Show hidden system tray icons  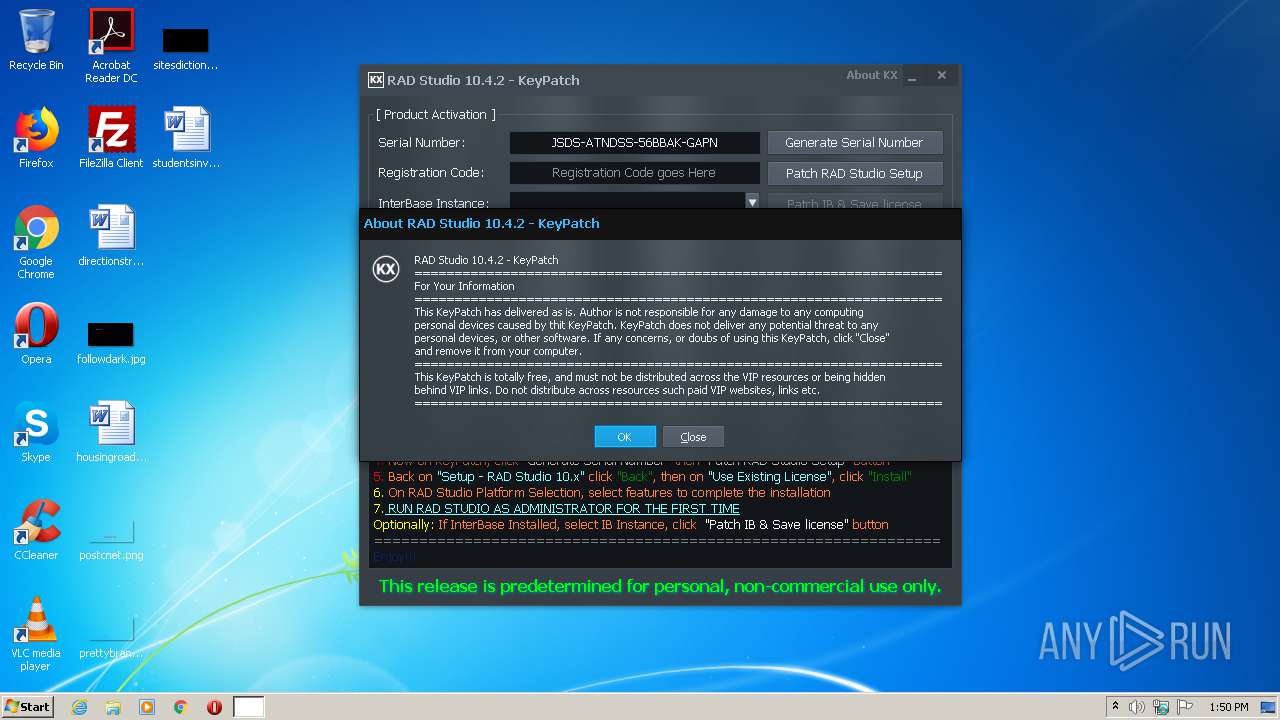(1115, 707)
